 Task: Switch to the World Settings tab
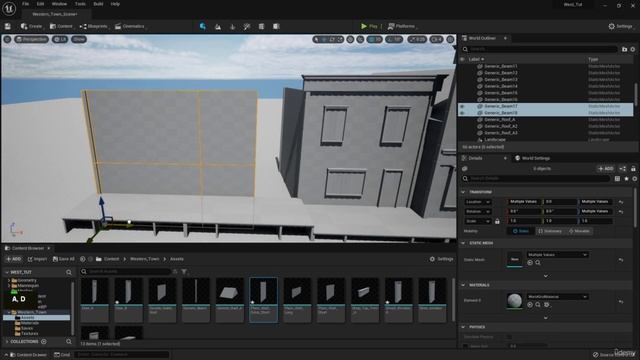point(532,158)
